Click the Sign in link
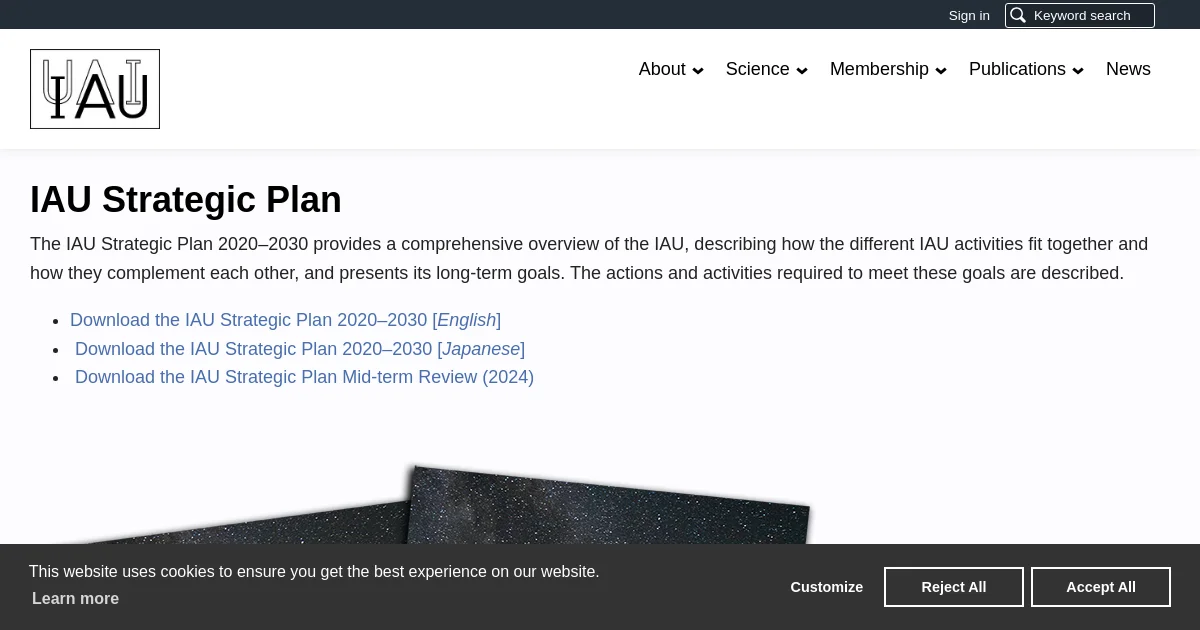The width and height of the screenshot is (1200, 630). tap(969, 15)
